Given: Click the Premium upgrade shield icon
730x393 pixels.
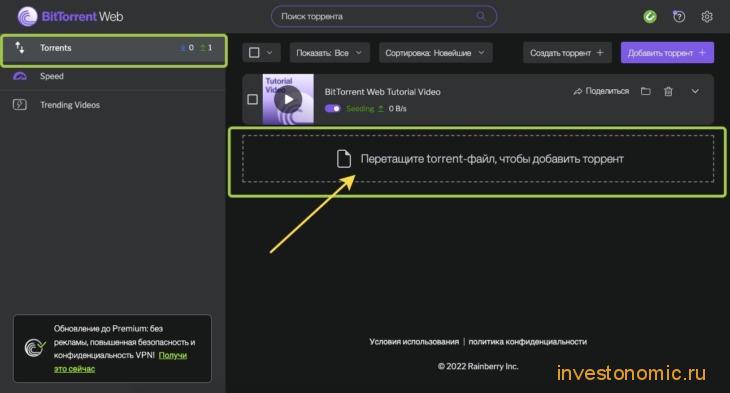Looking at the screenshot, I should (35, 348).
